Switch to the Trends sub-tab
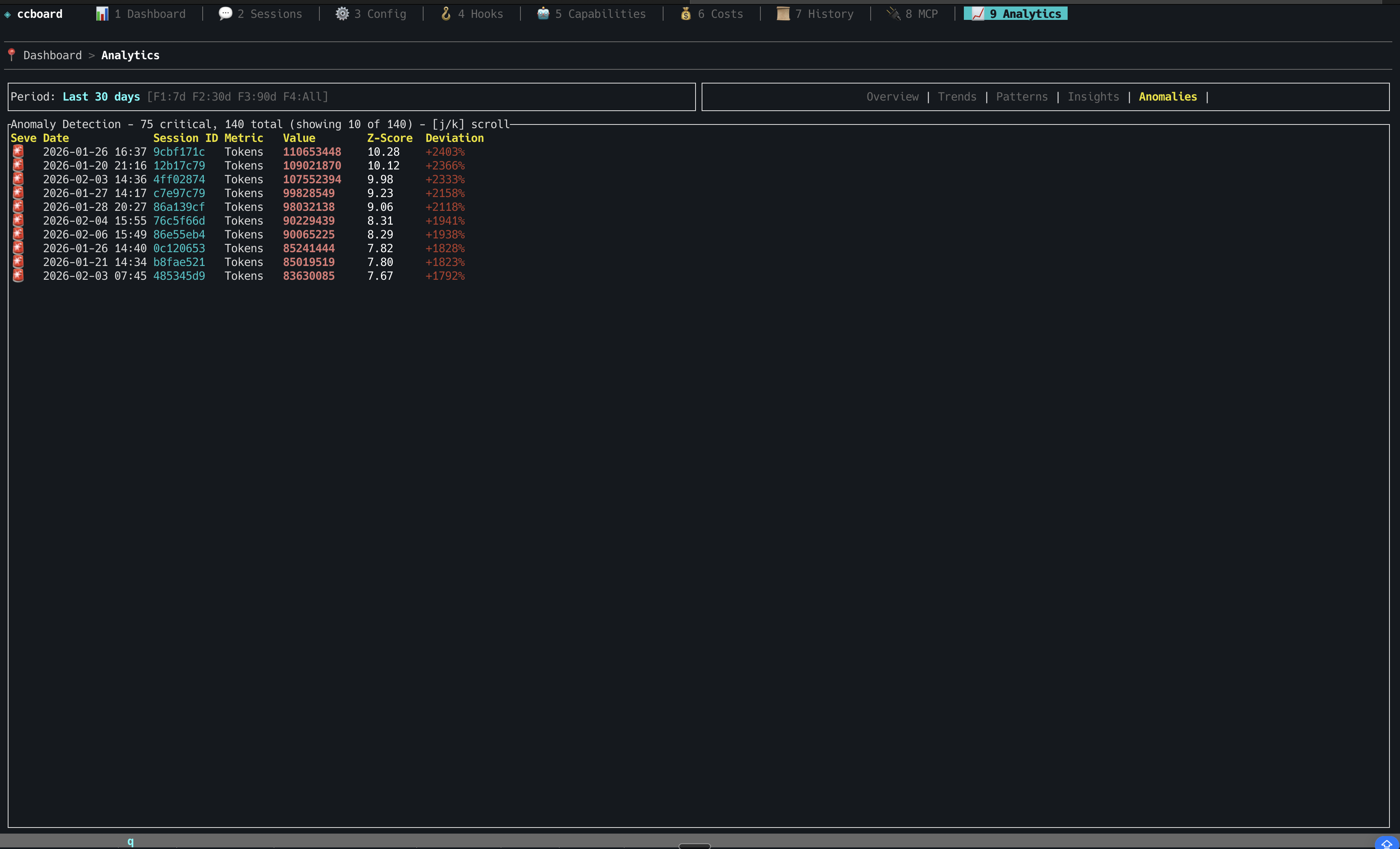 click(957, 96)
